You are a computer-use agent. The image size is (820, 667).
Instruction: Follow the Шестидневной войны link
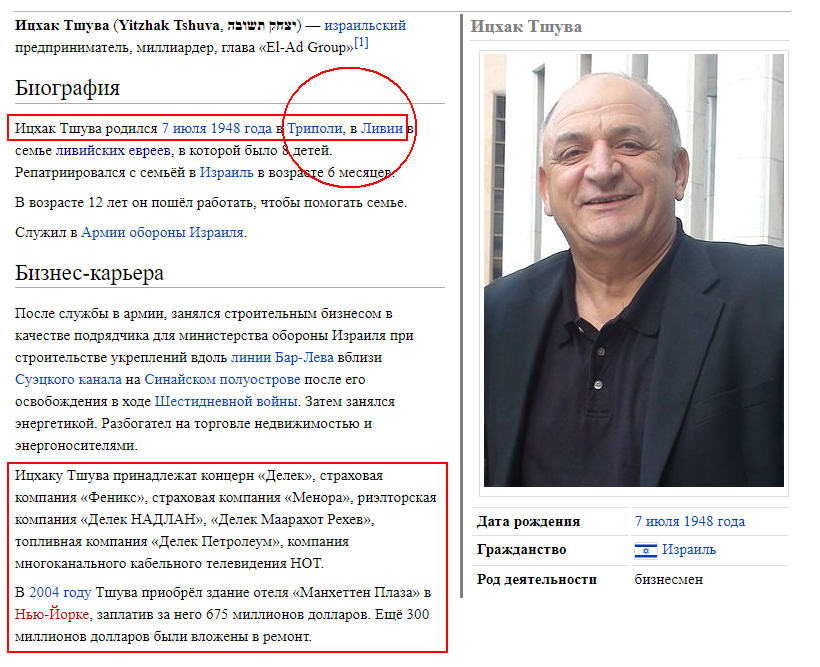point(226,402)
